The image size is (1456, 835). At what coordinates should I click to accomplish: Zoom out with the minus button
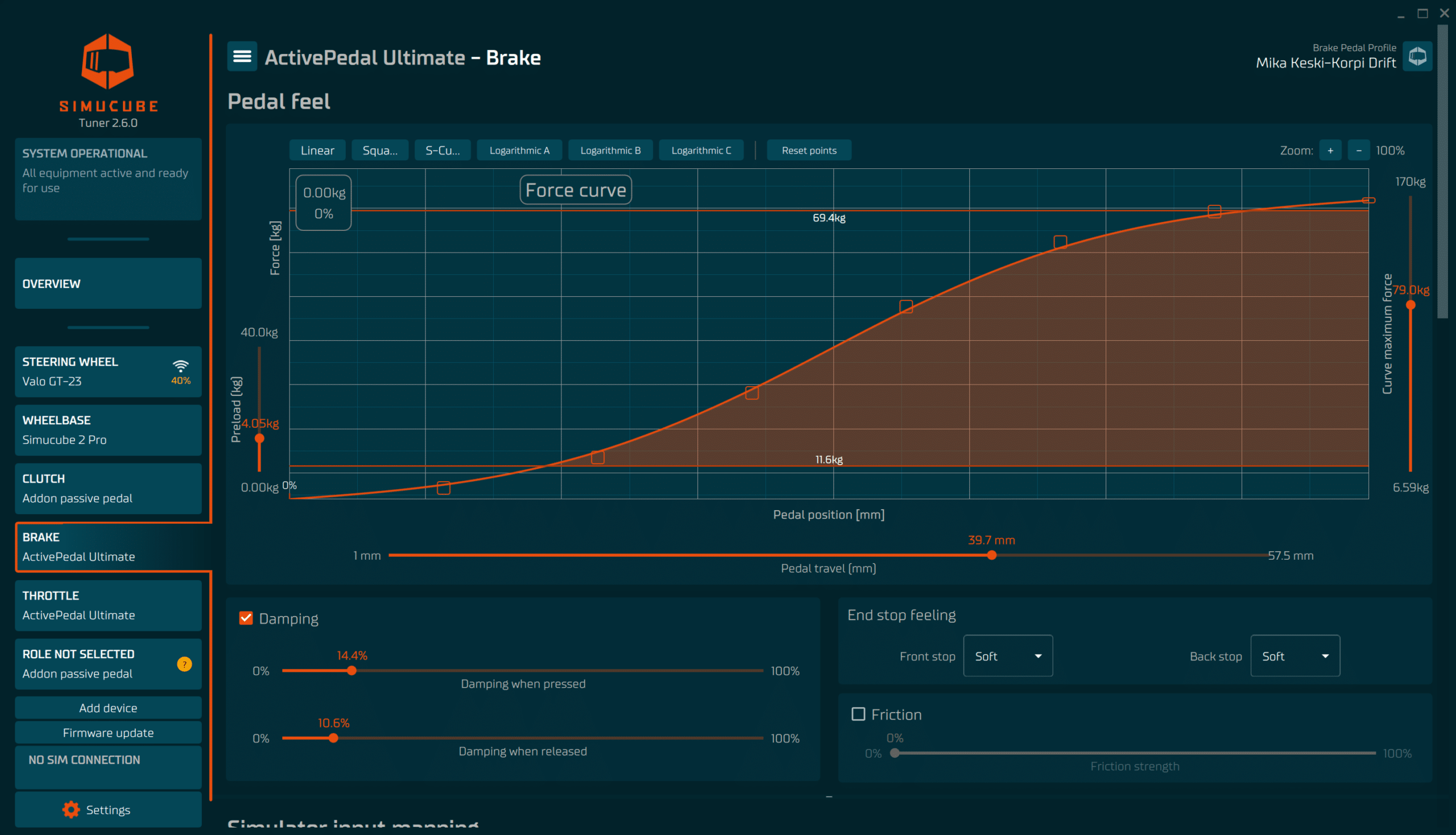[x=1359, y=150]
